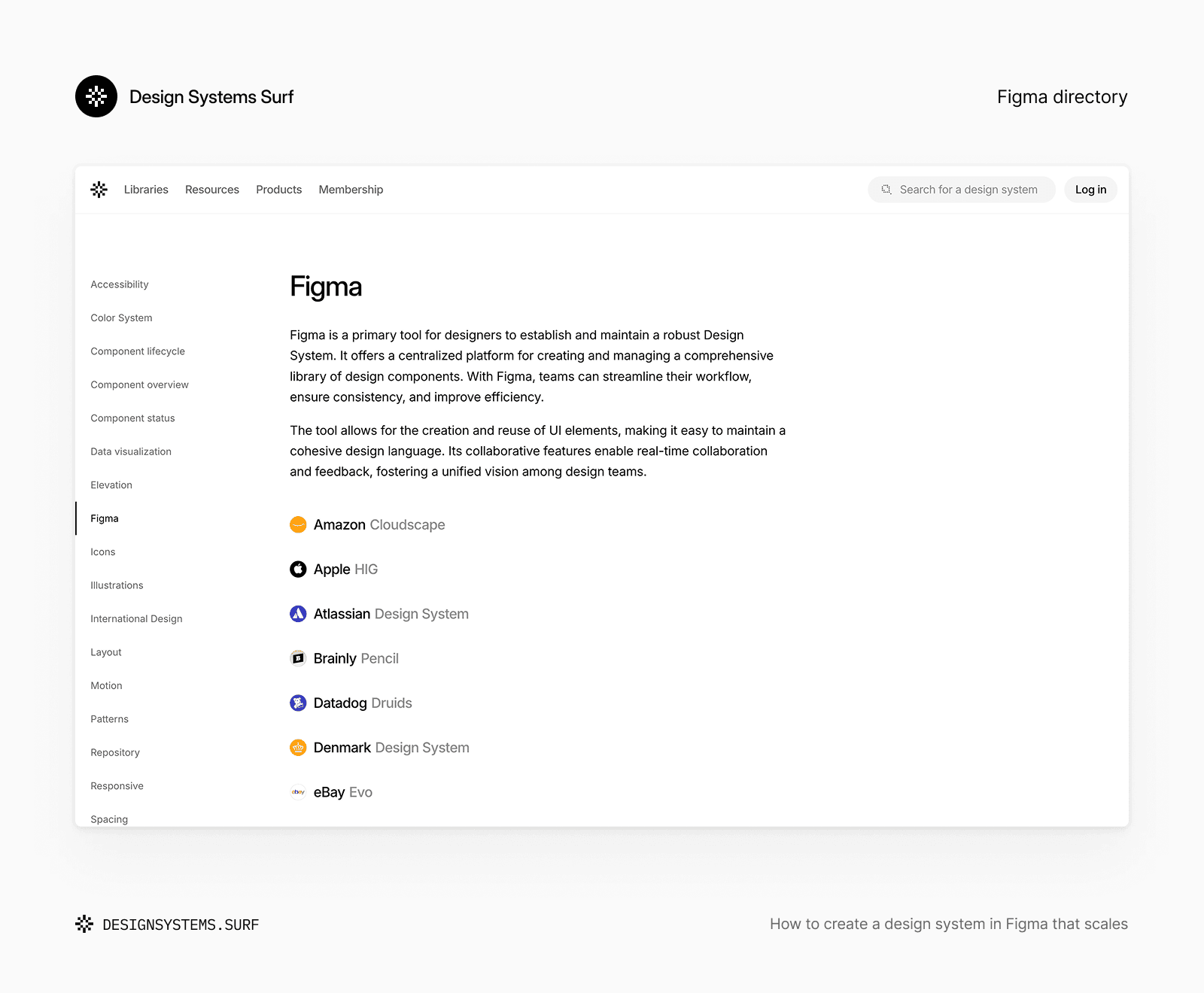
Task: Select Layout in the sidebar
Action: [106, 652]
